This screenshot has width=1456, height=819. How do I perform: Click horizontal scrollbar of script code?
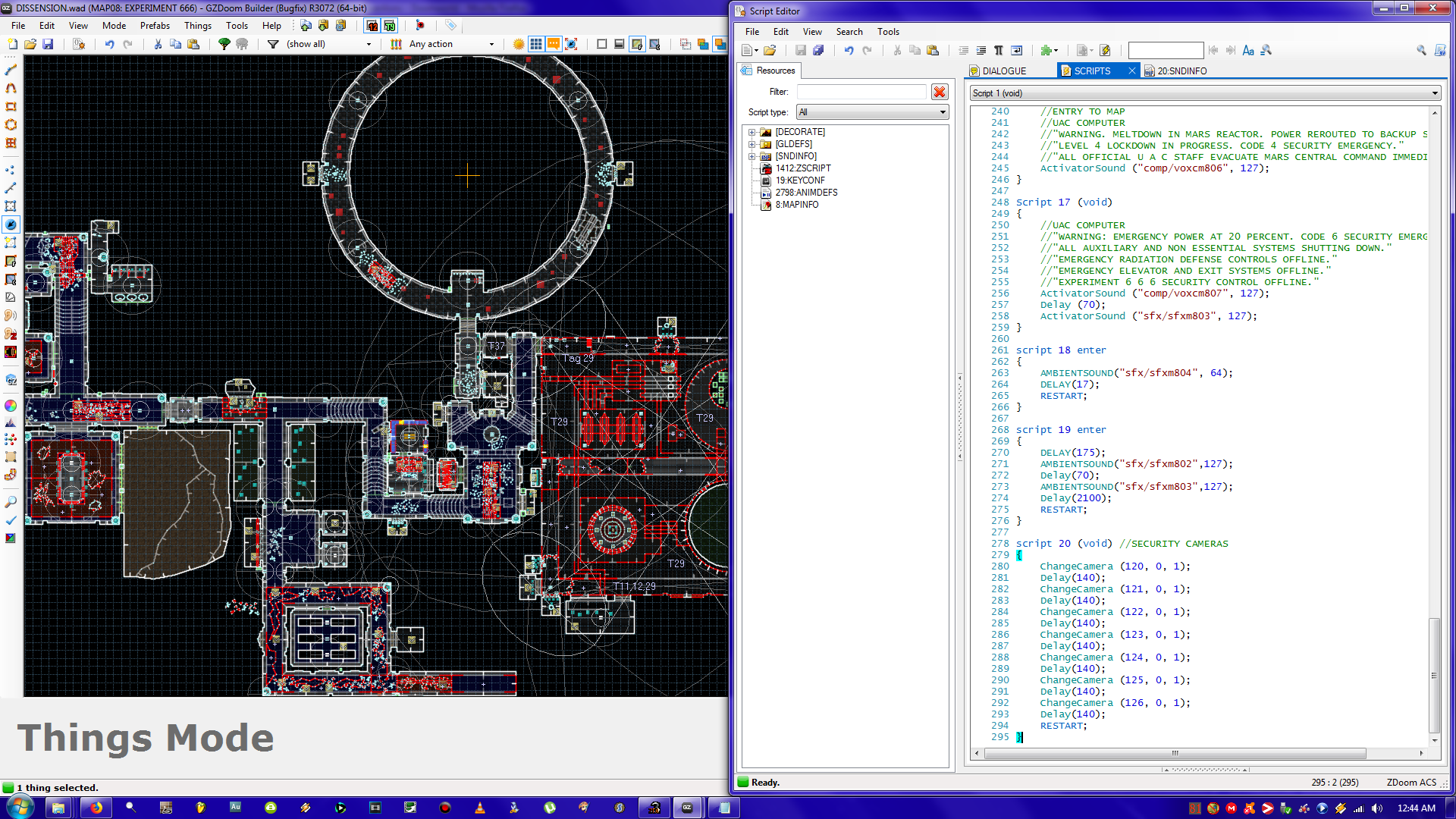1175,754
